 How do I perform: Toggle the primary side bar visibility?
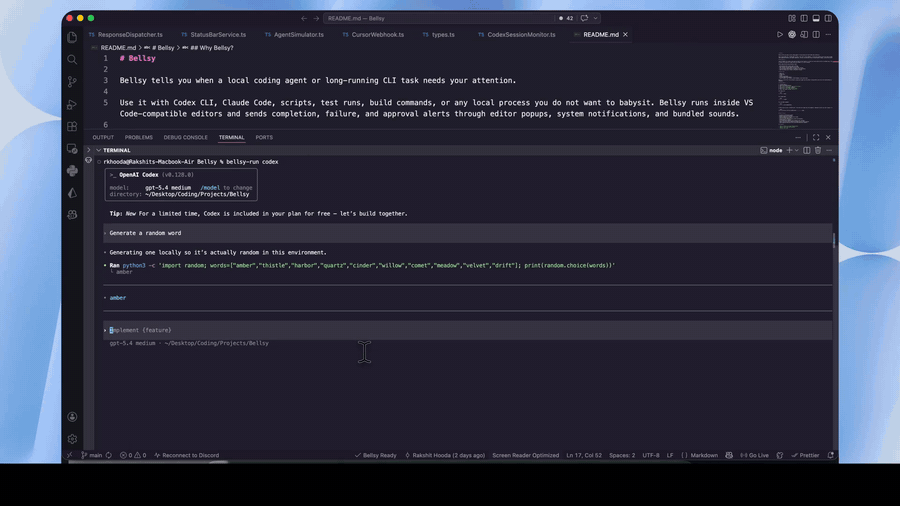click(x=804, y=18)
